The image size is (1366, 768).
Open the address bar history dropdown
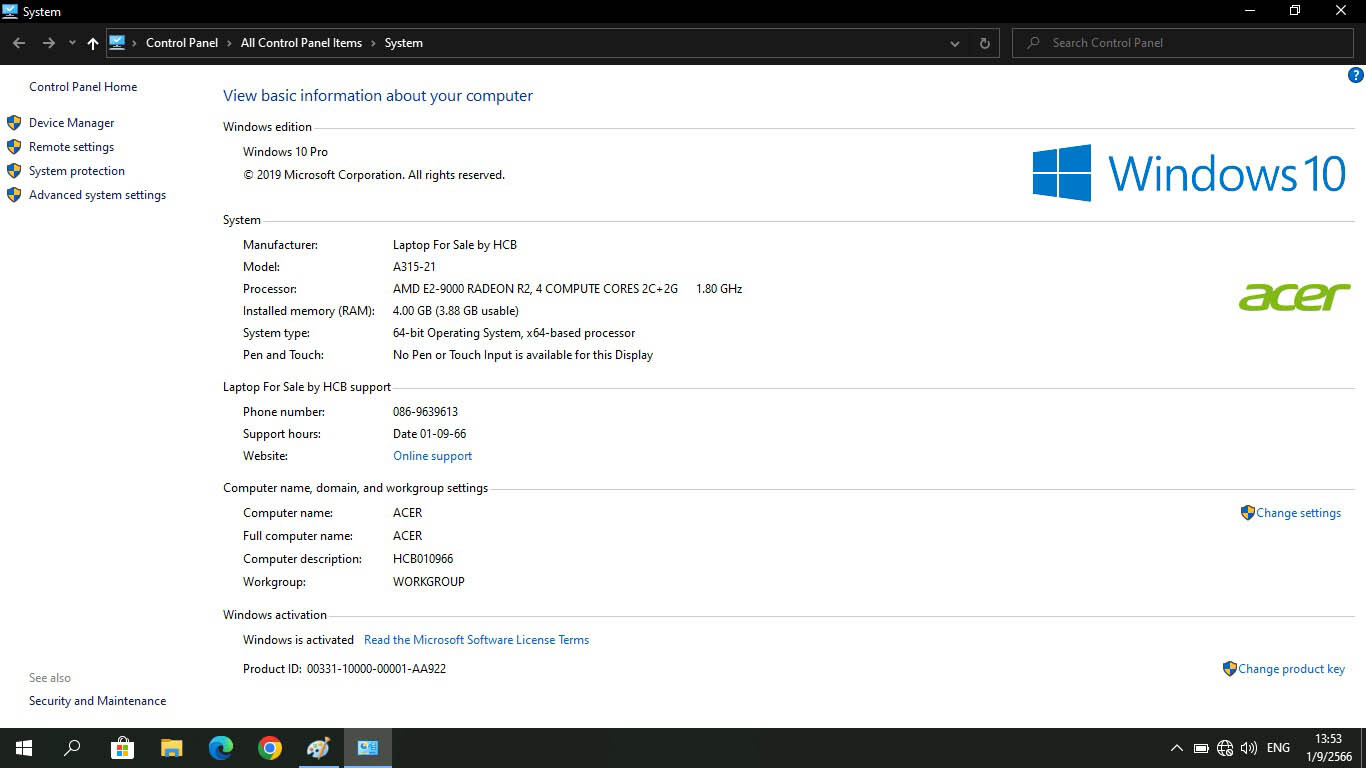(955, 43)
